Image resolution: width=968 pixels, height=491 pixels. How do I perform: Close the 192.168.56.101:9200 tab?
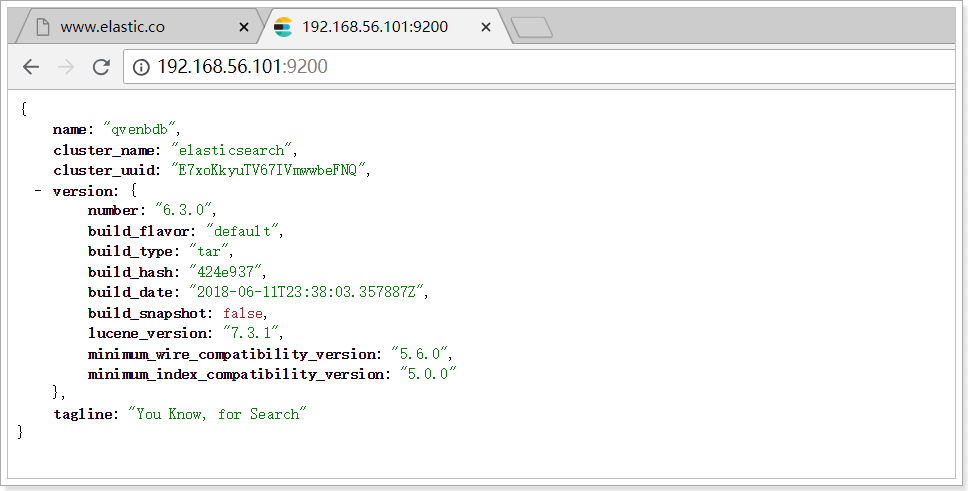pyautogui.click(x=486, y=27)
